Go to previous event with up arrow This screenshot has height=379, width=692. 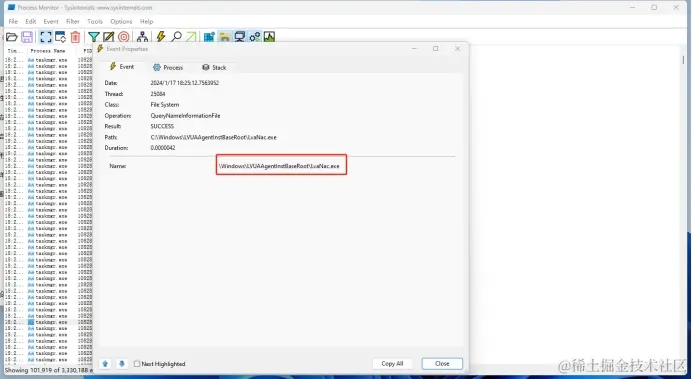click(x=105, y=364)
